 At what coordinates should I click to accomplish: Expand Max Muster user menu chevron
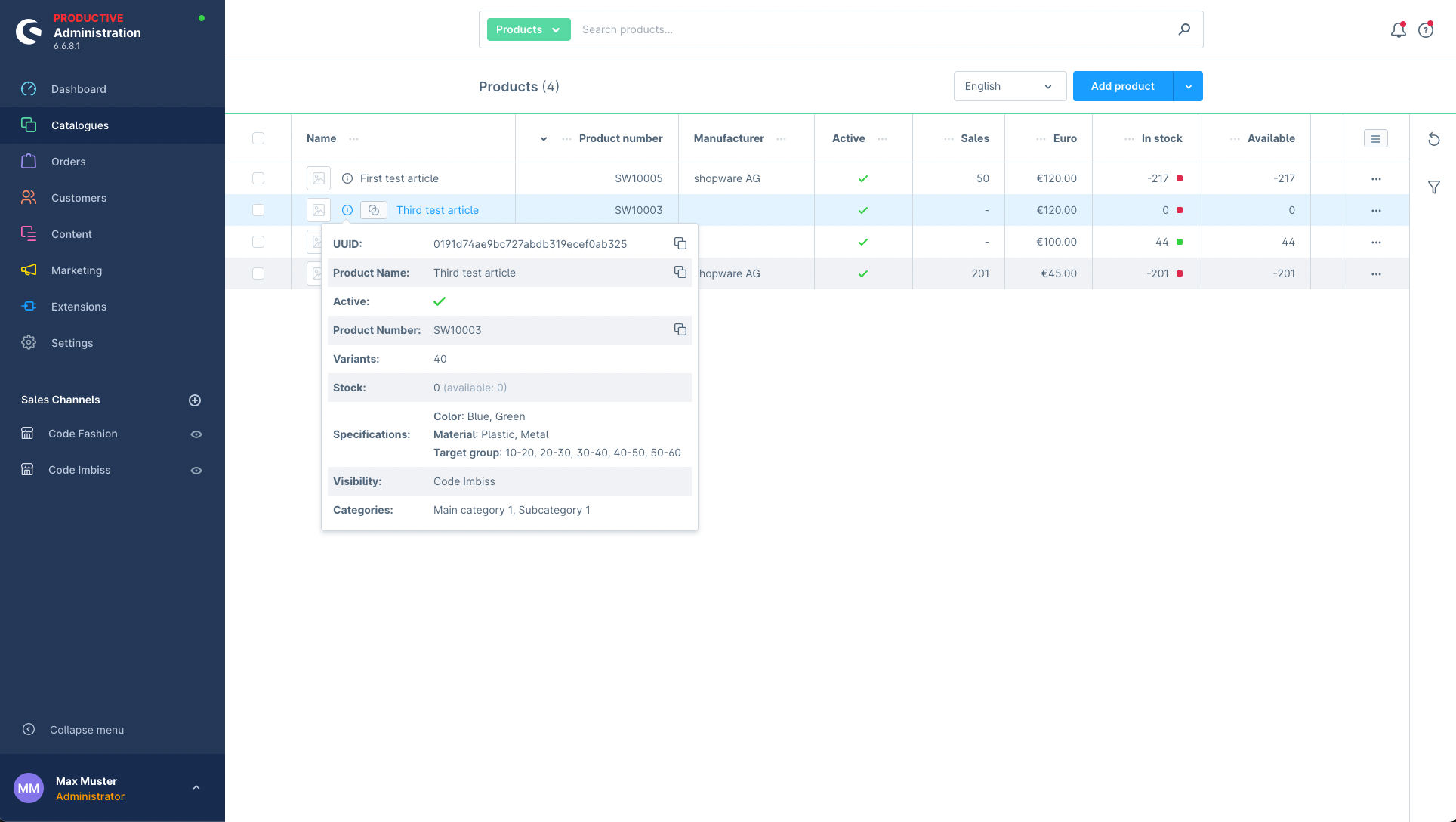(196, 787)
